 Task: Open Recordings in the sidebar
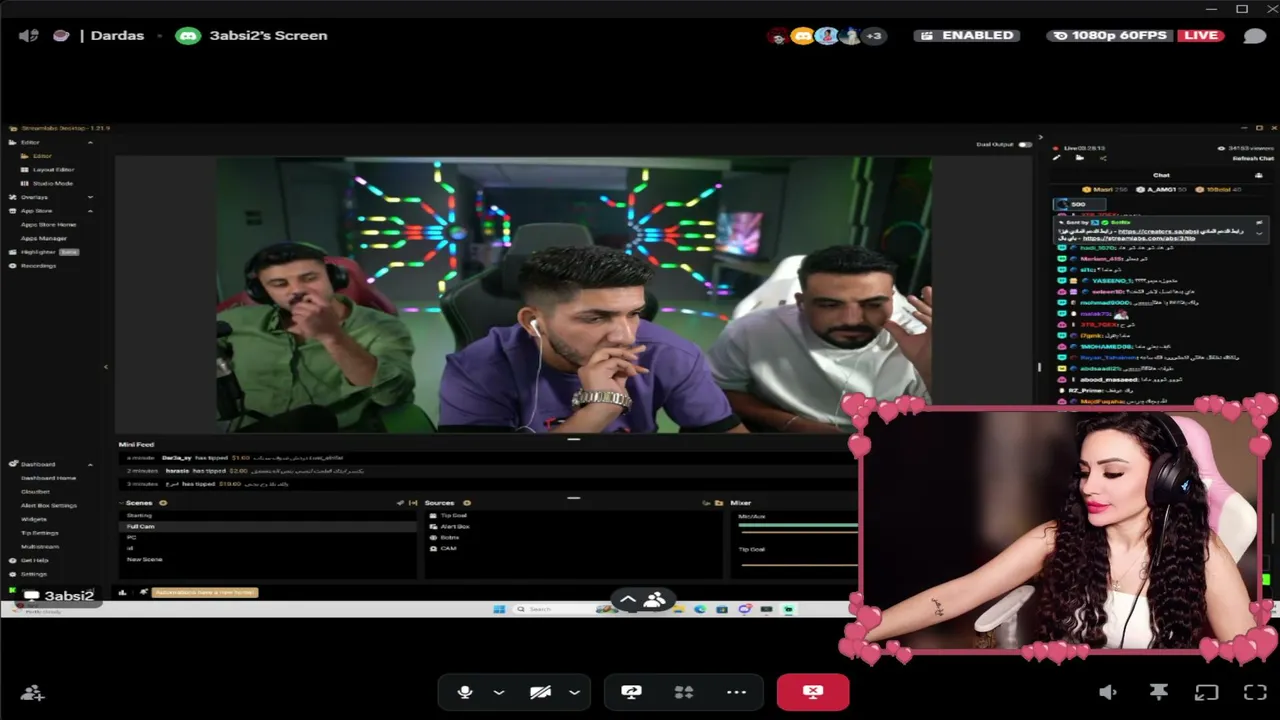coord(33,266)
